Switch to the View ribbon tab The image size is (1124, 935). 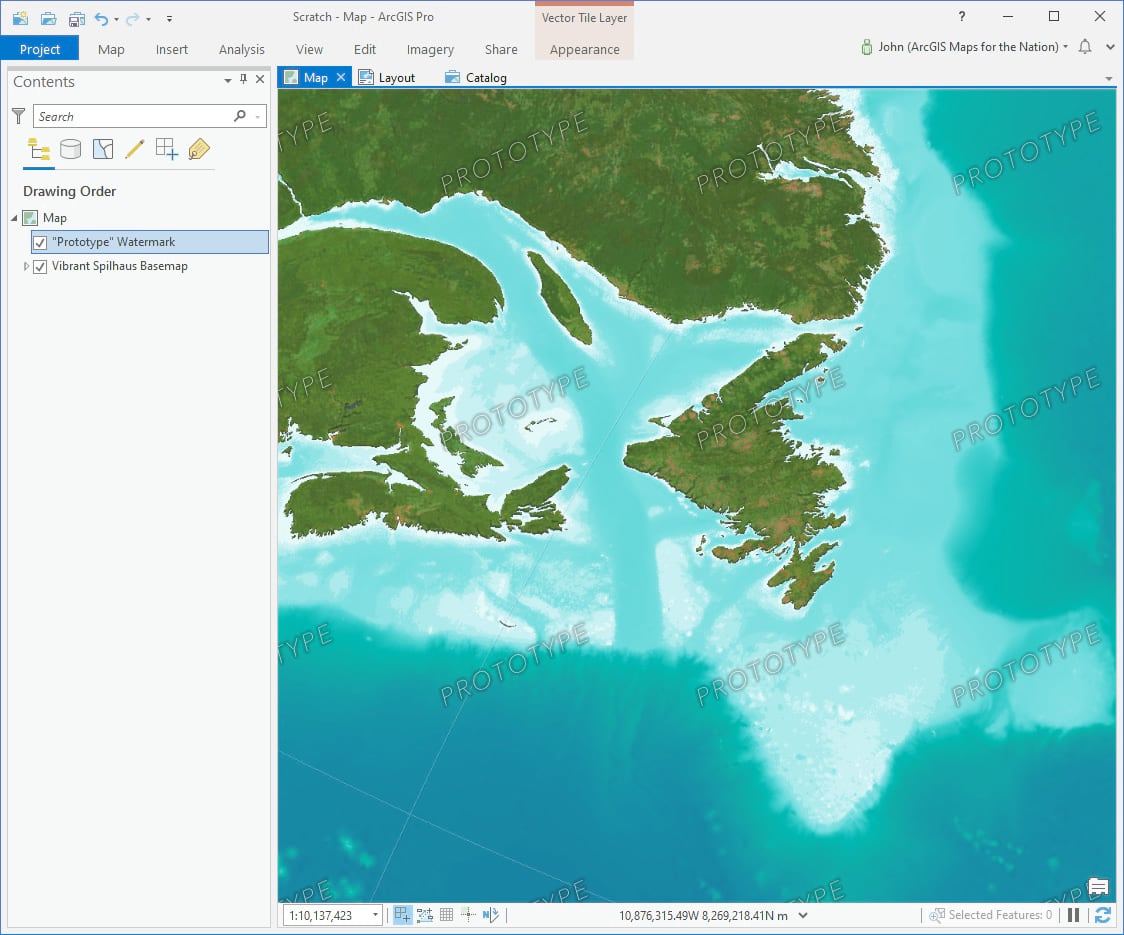pos(309,49)
